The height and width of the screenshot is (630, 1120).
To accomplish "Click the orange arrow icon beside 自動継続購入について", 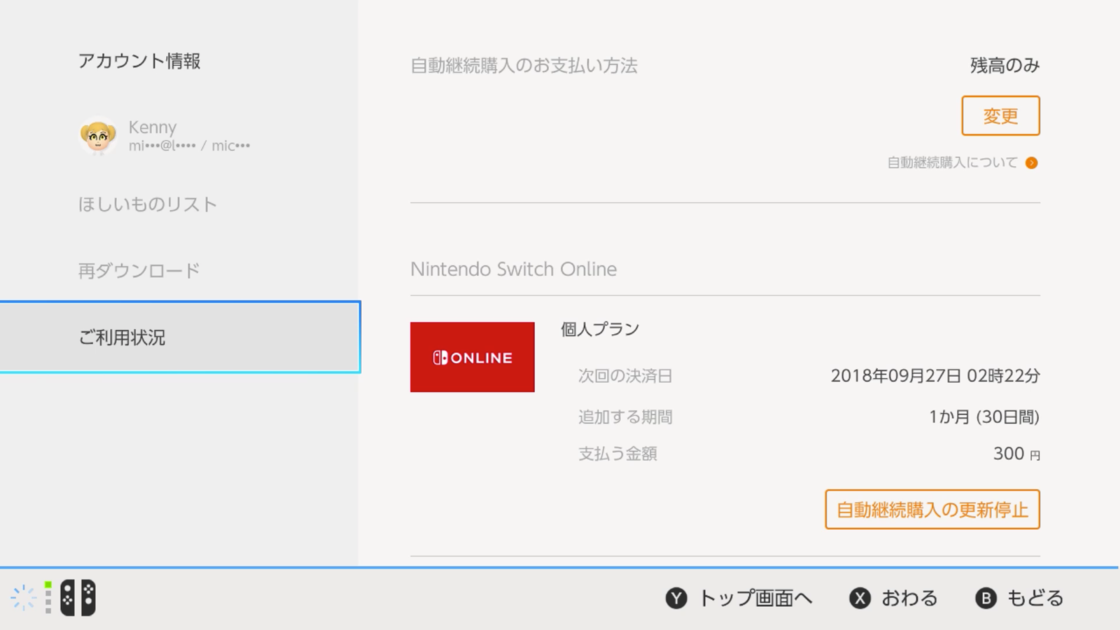I will [1031, 163].
